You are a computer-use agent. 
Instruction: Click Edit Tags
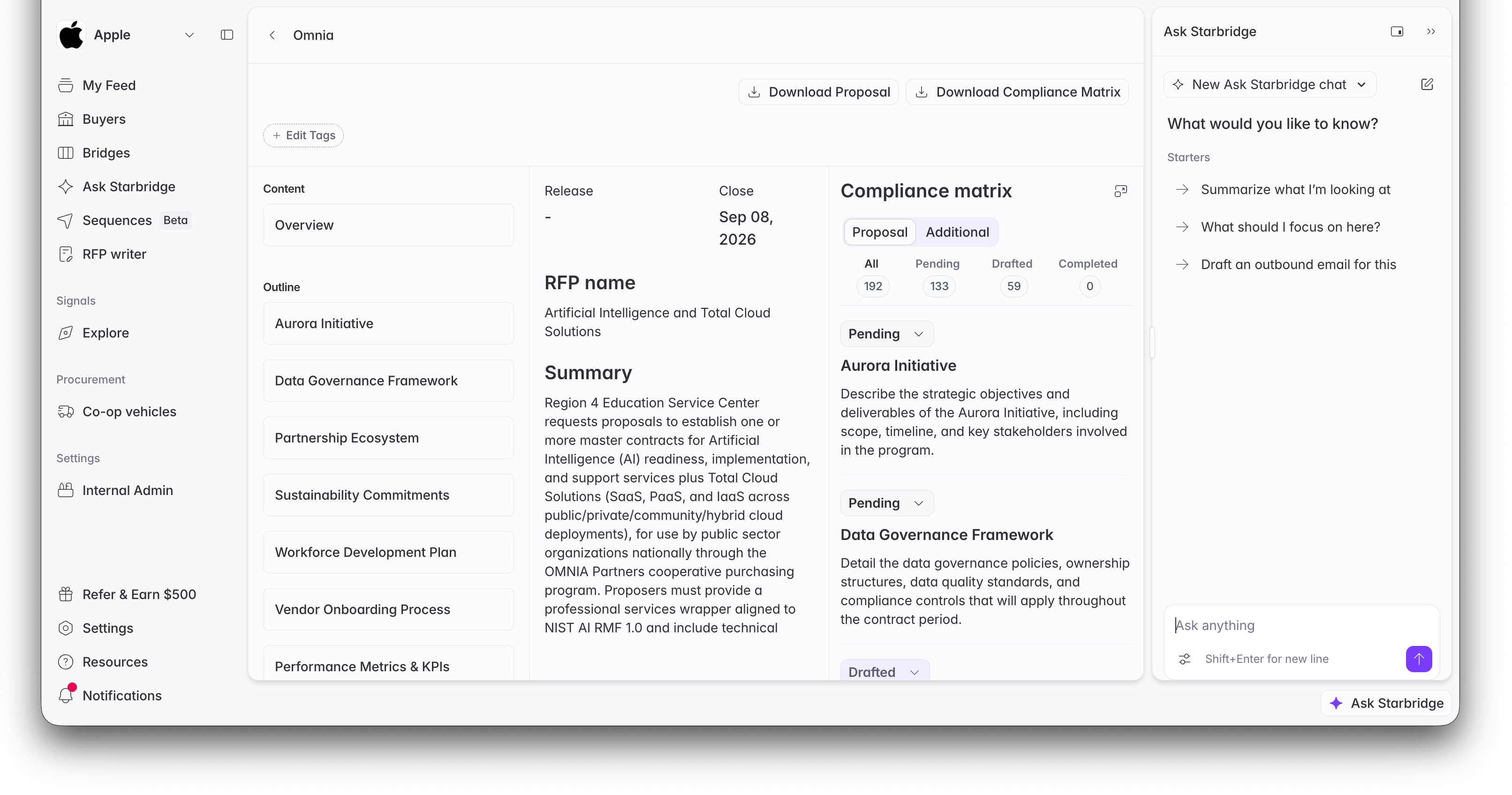coord(303,135)
